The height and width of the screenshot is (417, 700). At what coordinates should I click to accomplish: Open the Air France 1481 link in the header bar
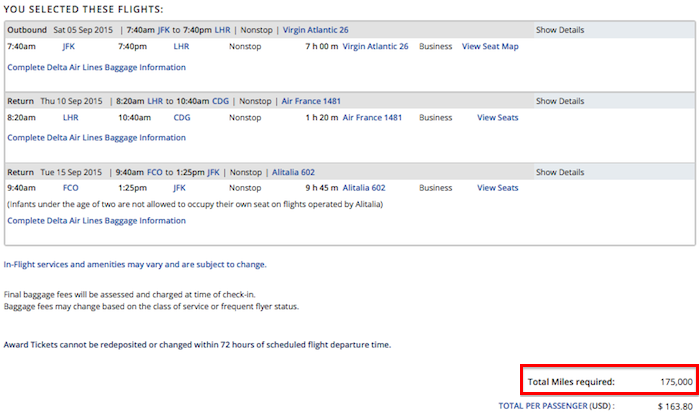point(311,101)
